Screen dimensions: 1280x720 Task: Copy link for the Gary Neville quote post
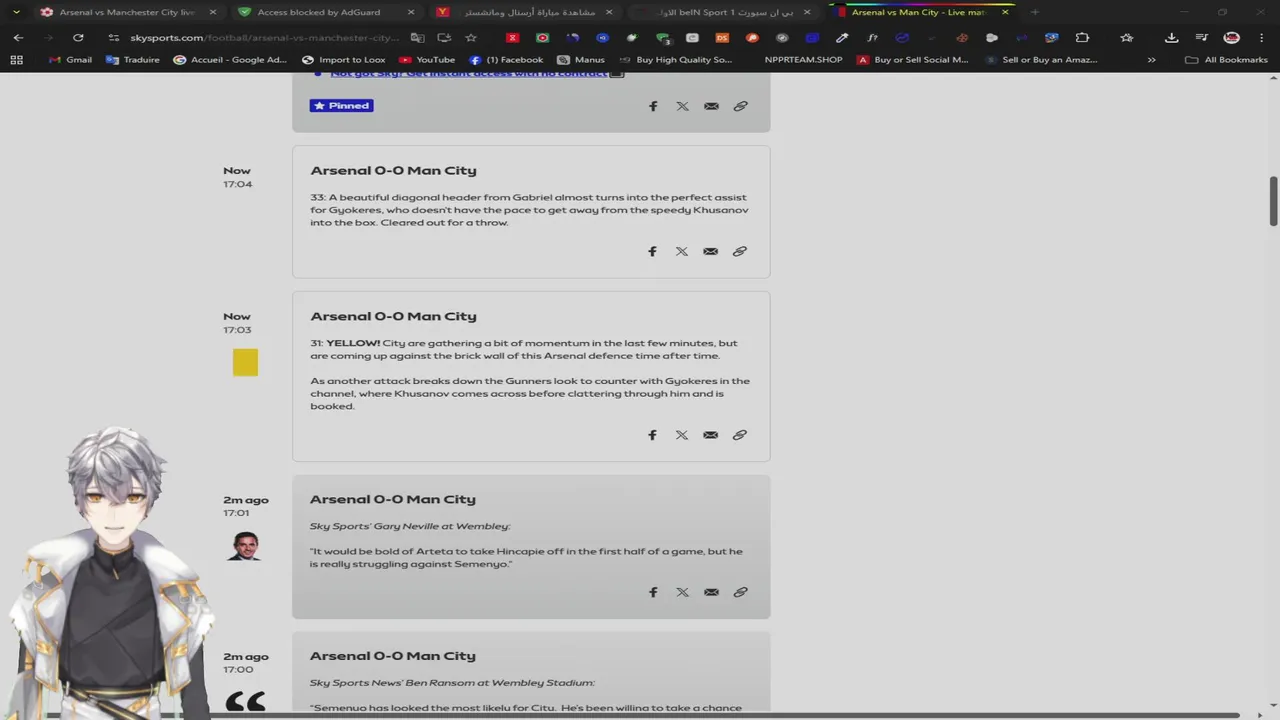[x=740, y=592]
